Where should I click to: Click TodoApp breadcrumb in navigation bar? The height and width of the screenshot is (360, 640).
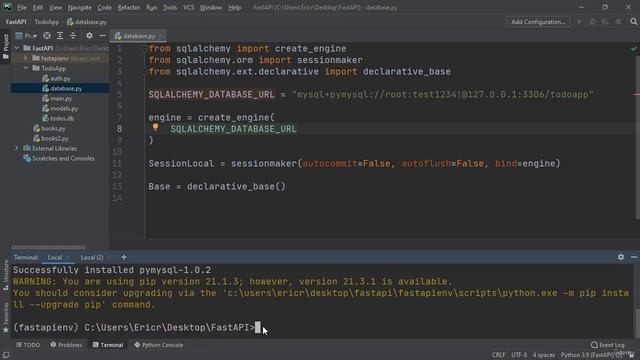(47, 22)
